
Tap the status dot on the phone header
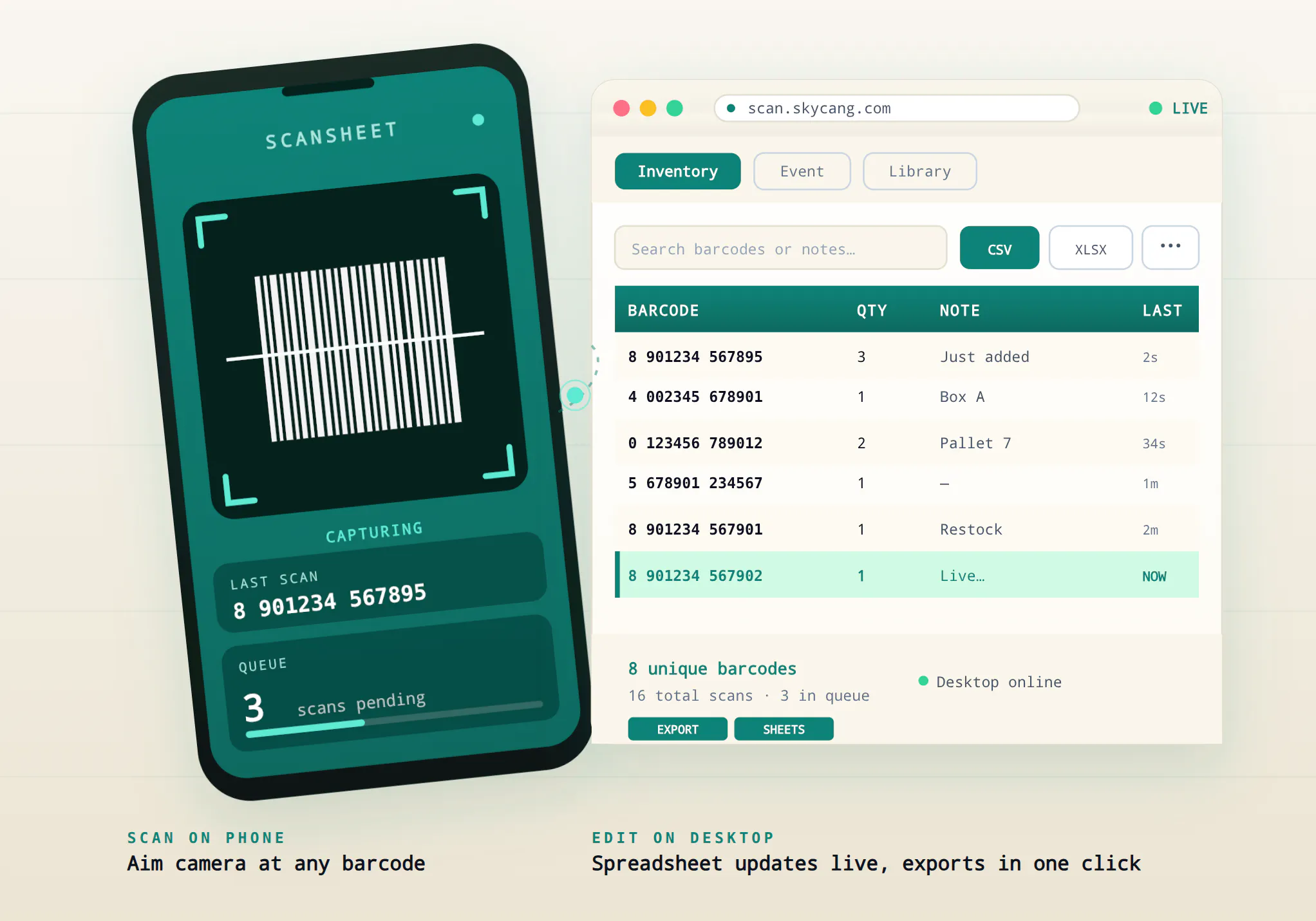pos(478,120)
